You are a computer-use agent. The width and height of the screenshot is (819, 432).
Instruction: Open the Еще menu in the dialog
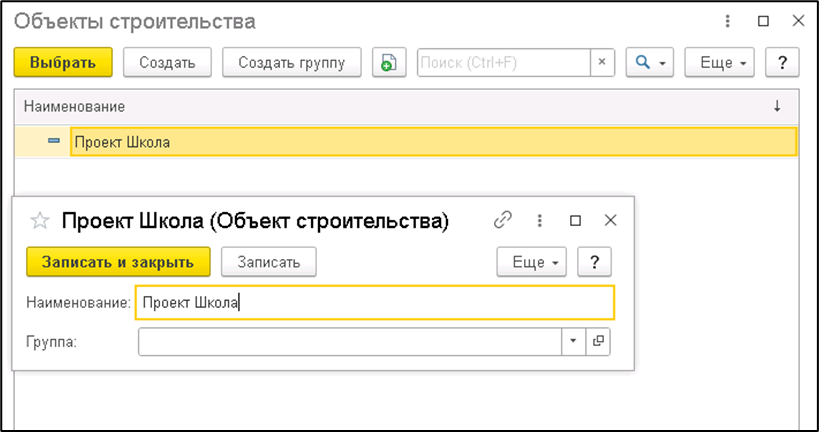click(532, 262)
